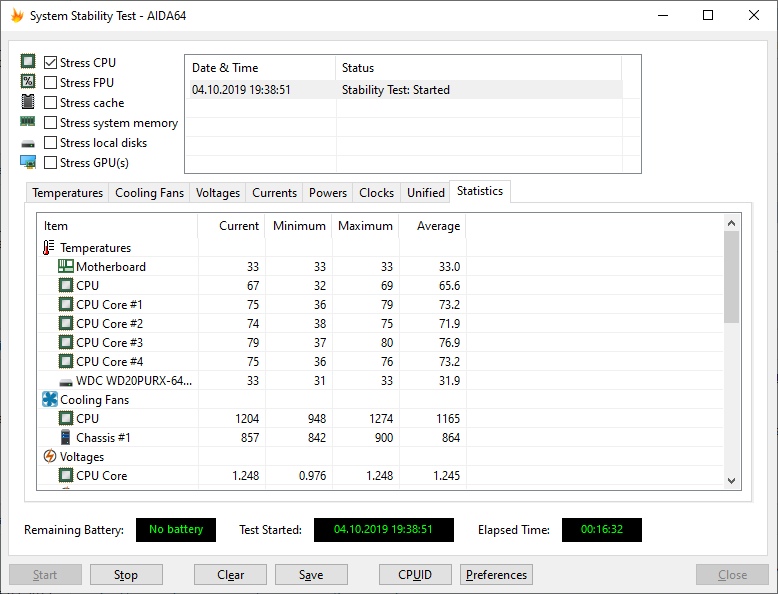Click the percent icon beside Stress FPU

[28, 81]
